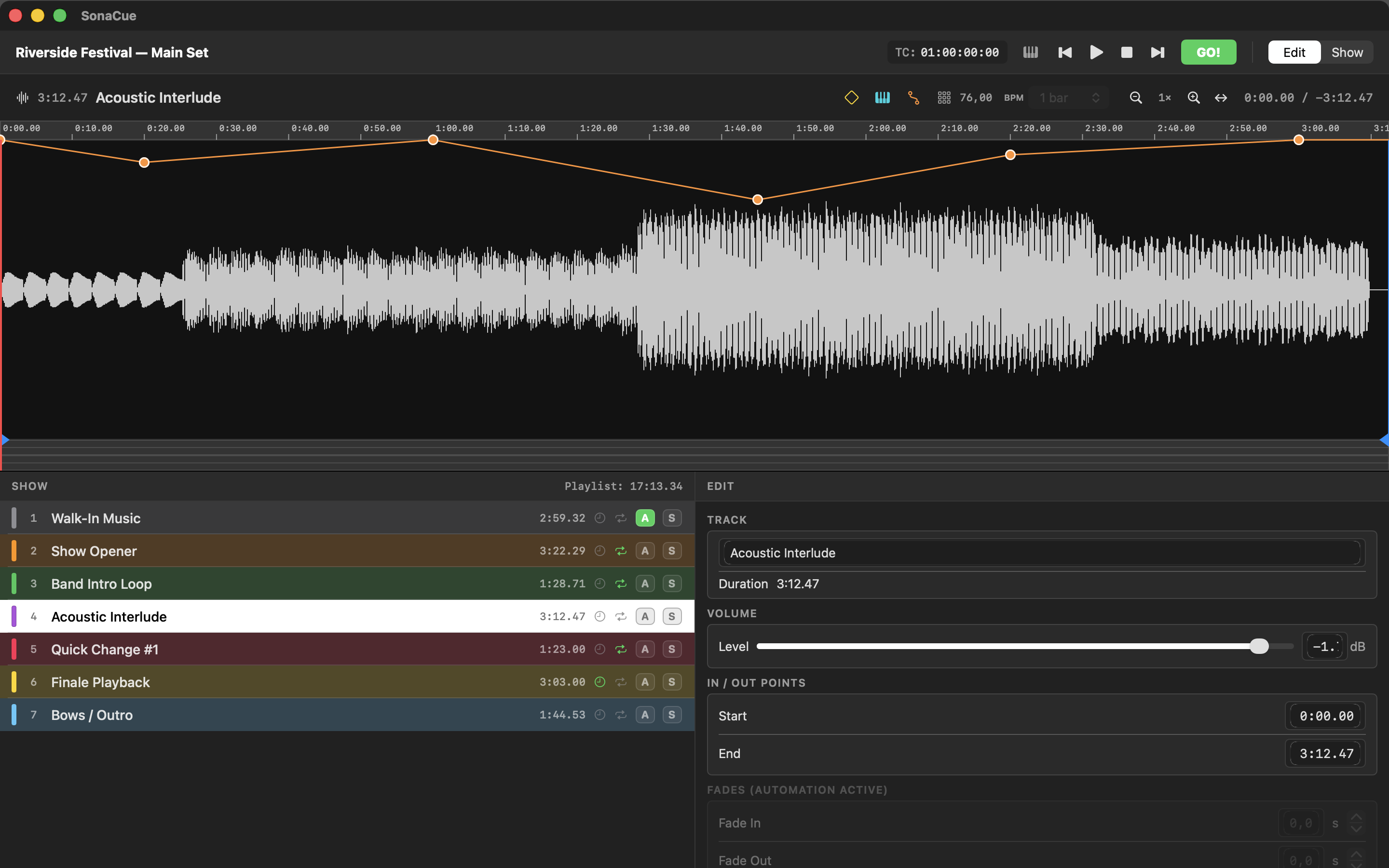Skip to previous cue

point(1065,52)
